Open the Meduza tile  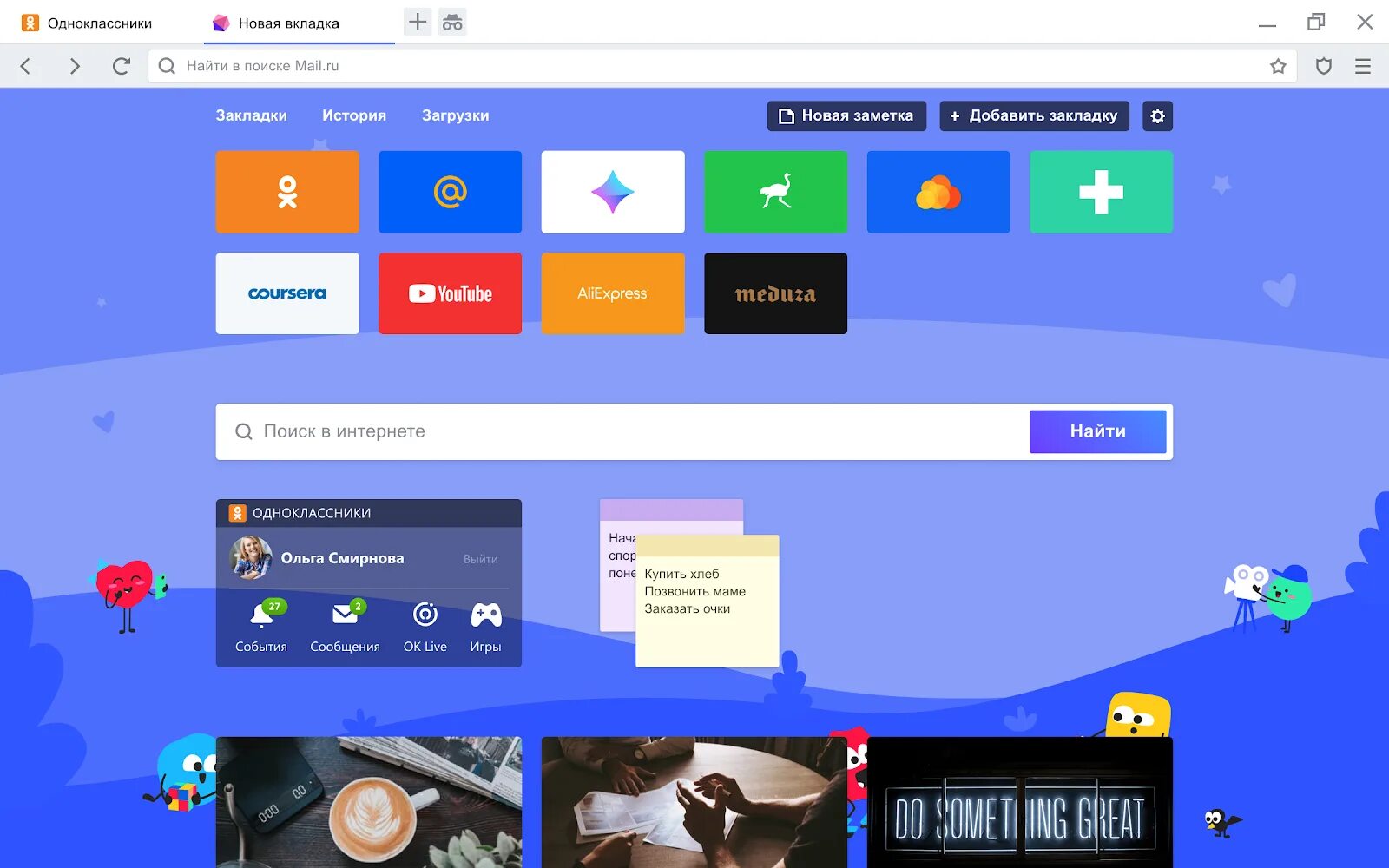[x=775, y=293]
